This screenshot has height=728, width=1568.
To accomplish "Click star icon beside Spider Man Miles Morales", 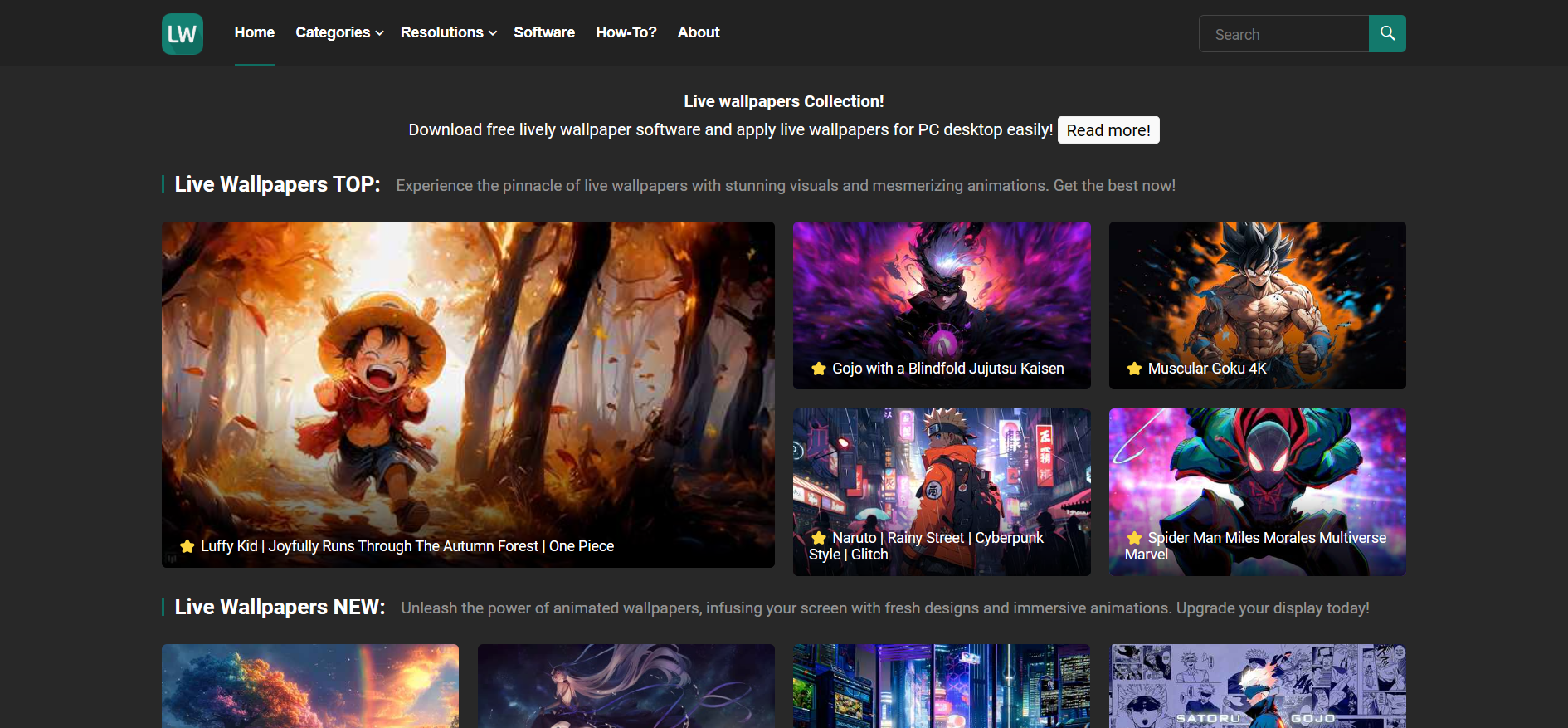I will 1134,538.
